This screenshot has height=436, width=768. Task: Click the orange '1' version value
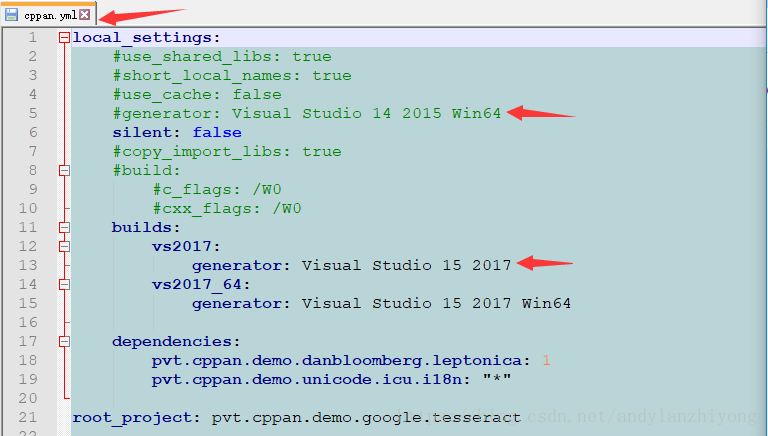click(x=546, y=361)
